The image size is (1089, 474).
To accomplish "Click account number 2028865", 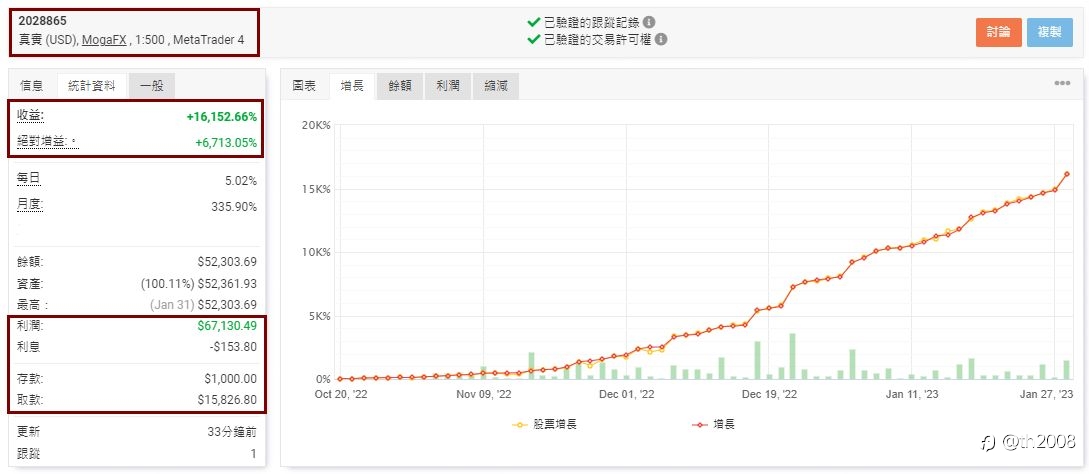I will pyautogui.click(x=42, y=21).
